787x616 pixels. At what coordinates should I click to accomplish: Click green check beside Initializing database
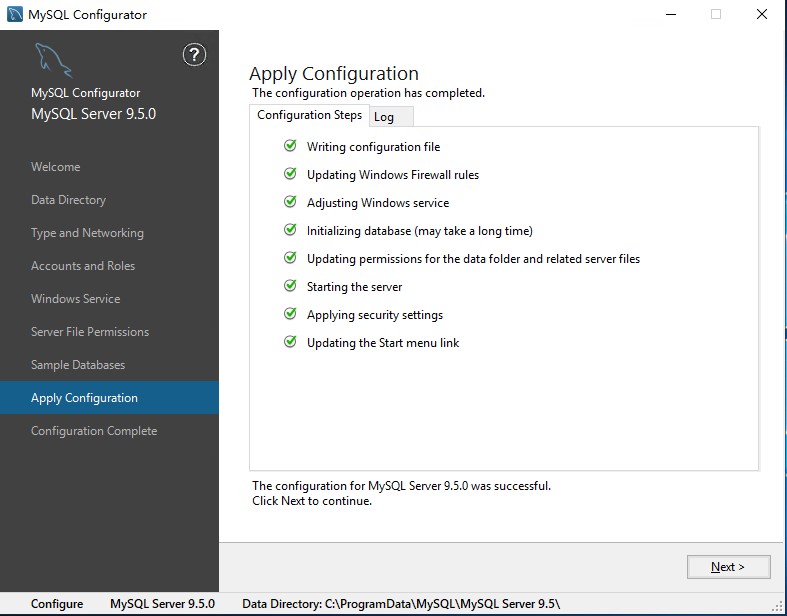pyautogui.click(x=290, y=230)
